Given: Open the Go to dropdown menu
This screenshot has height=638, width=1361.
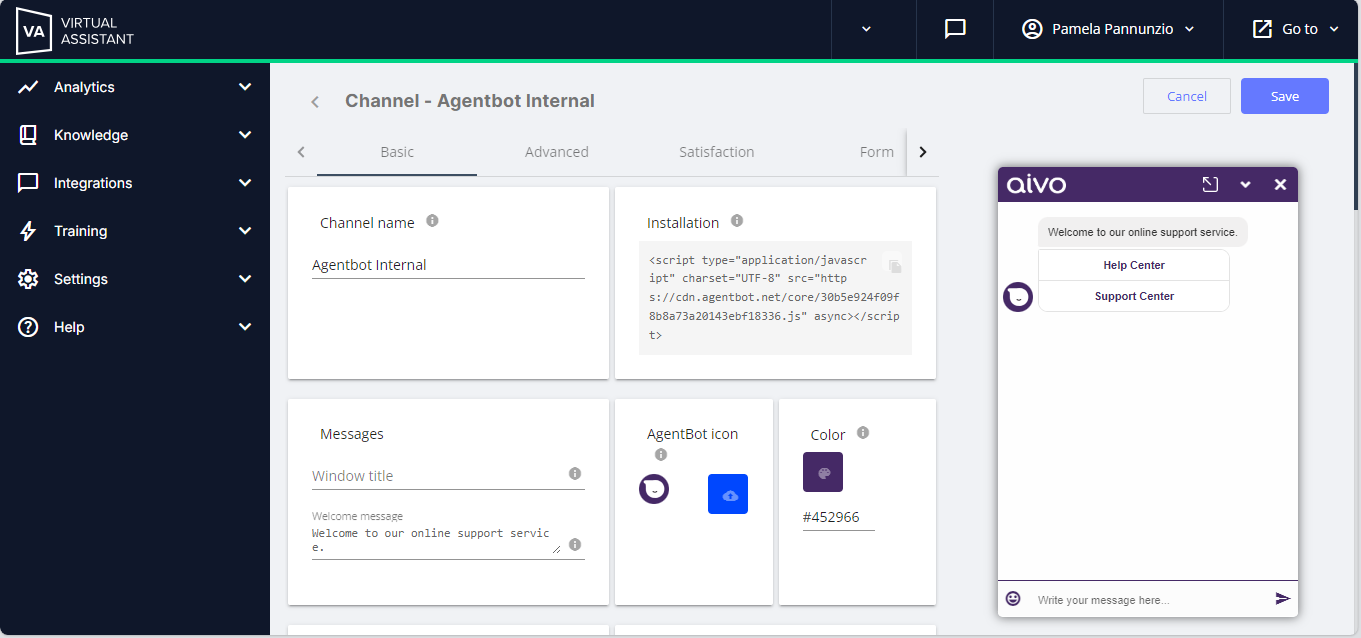Looking at the screenshot, I should click(x=1295, y=29).
